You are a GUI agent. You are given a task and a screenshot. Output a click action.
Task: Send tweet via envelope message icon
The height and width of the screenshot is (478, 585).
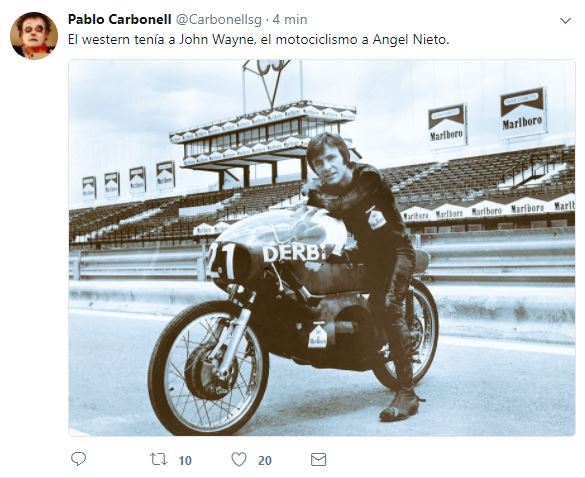click(x=318, y=459)
